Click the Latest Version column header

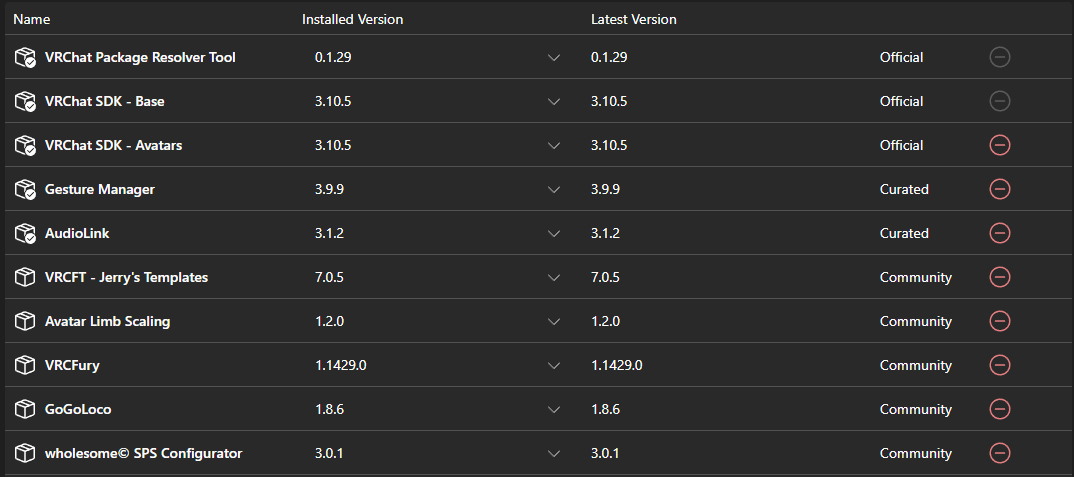pos(634,20)
